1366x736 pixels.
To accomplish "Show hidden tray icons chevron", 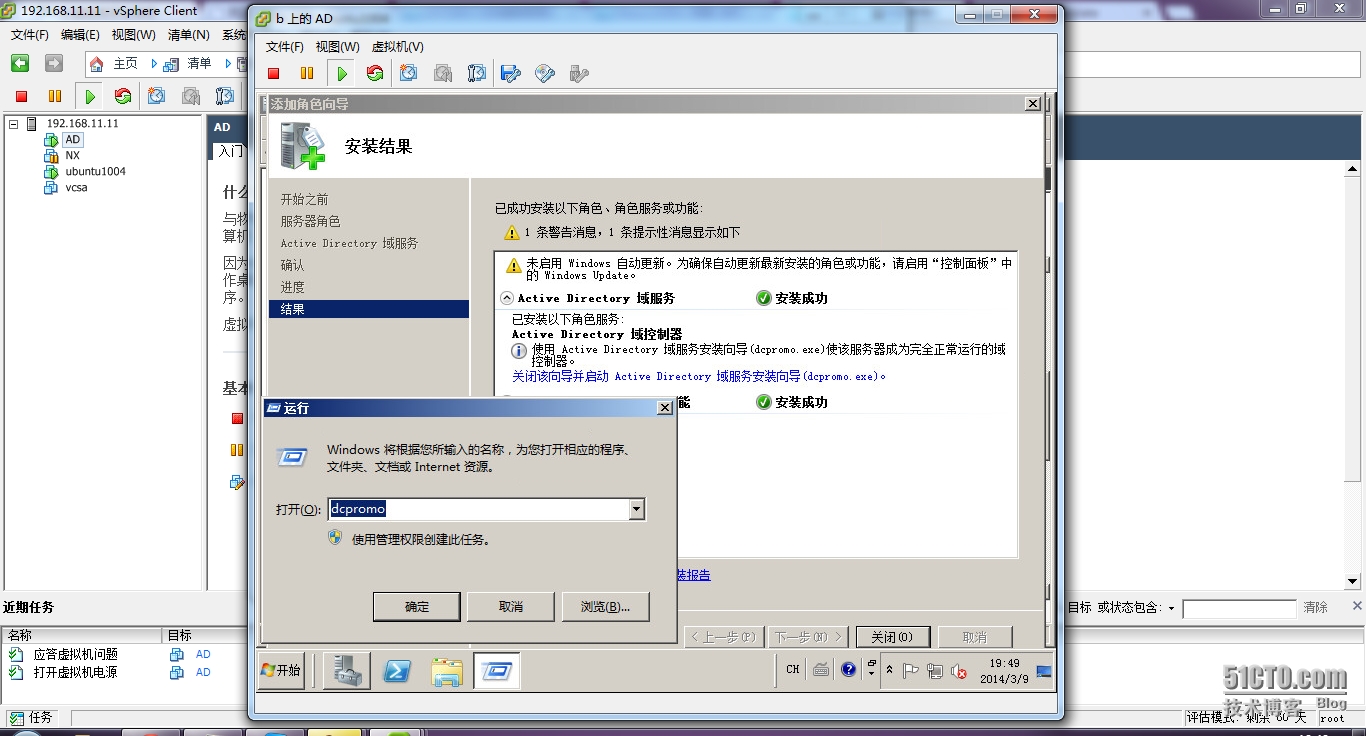I will click(x=889, y=669).
